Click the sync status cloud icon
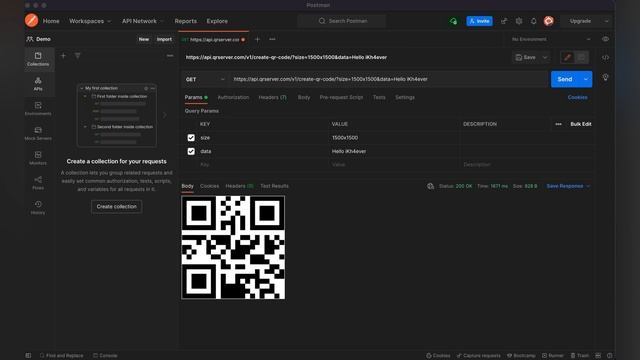The image size is (640, 360). click(453, 21)
